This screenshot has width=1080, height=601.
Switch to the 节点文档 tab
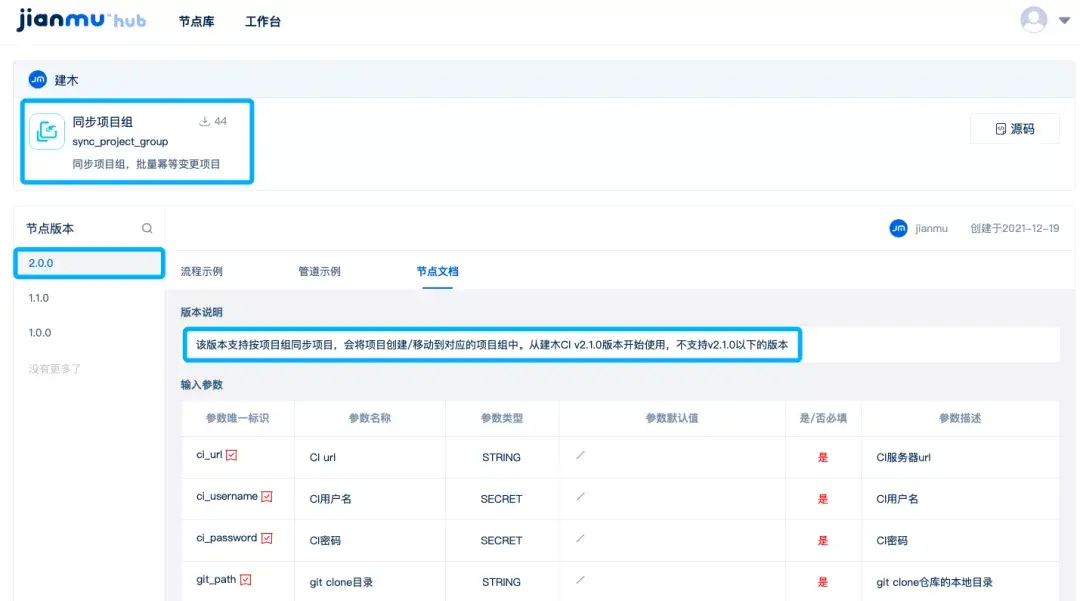[x=437, y=271]
